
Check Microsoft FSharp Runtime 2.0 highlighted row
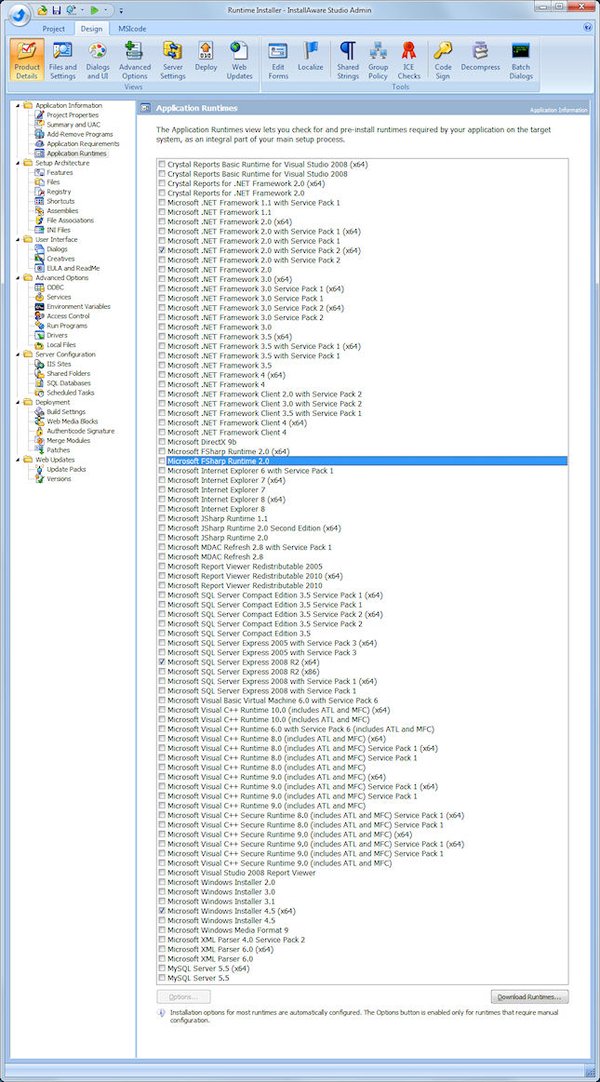162,461
